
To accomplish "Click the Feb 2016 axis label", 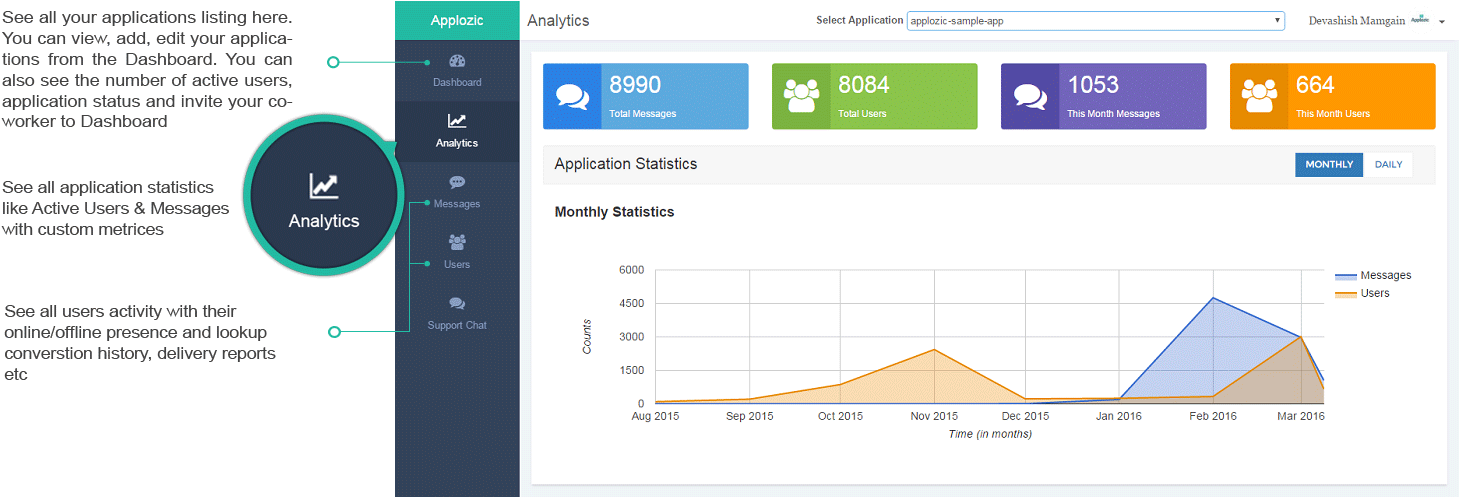I will pos(1213,416).
